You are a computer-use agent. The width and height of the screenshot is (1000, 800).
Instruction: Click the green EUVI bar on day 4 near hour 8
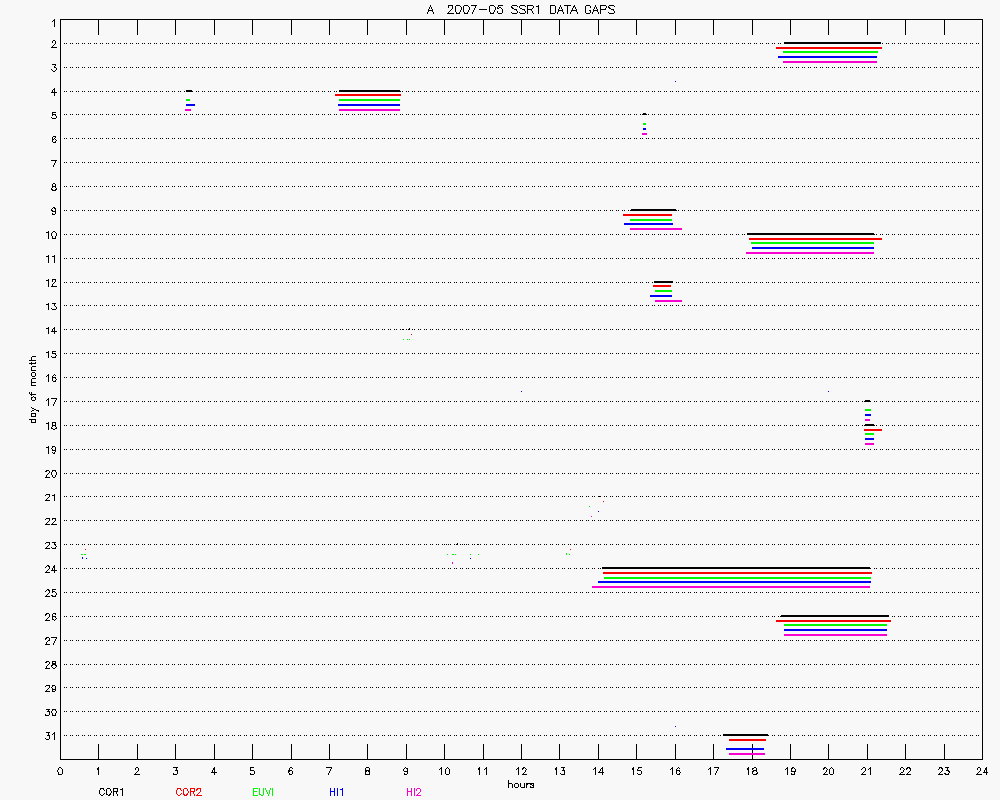369,100
